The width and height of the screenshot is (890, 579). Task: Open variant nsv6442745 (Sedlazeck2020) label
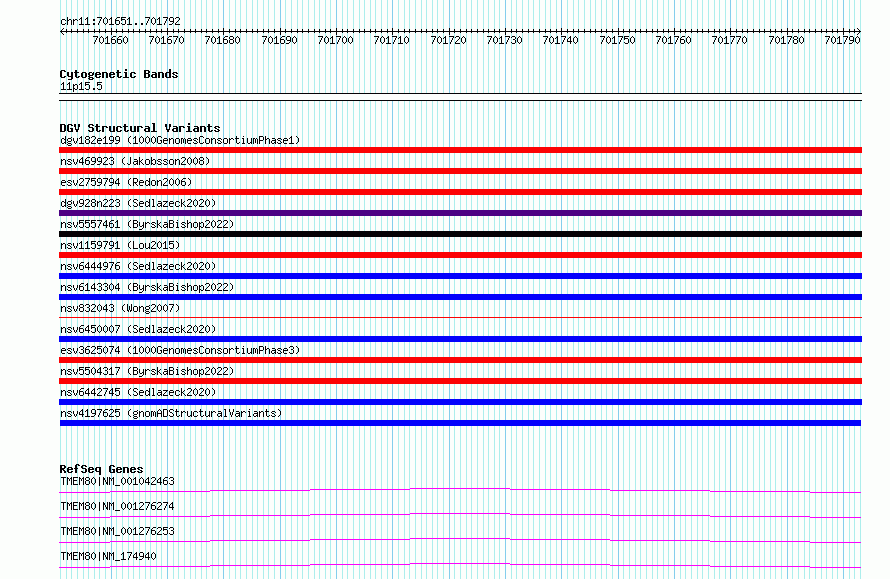[138, 392]
